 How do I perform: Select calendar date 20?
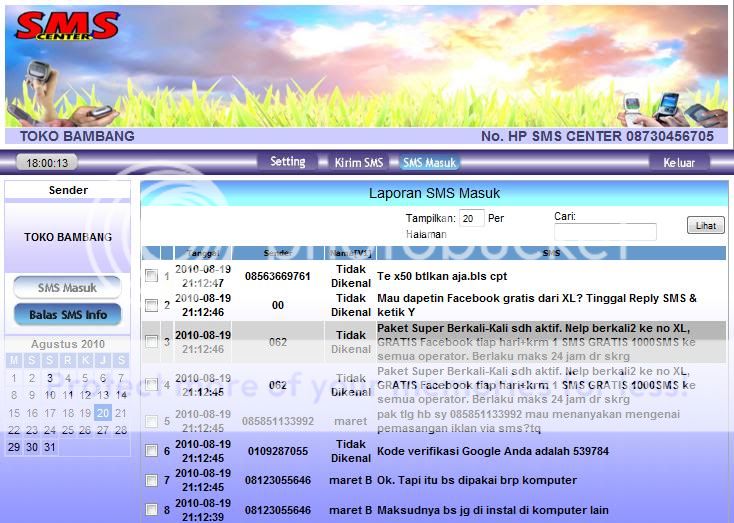click(103, 413)
